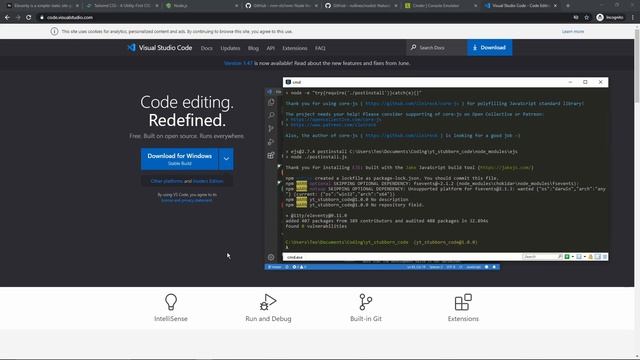This screenshot has width=640, height=360.
Task: Click the page vertical scrollbar thumb
Action: click(x=637, y=65)
